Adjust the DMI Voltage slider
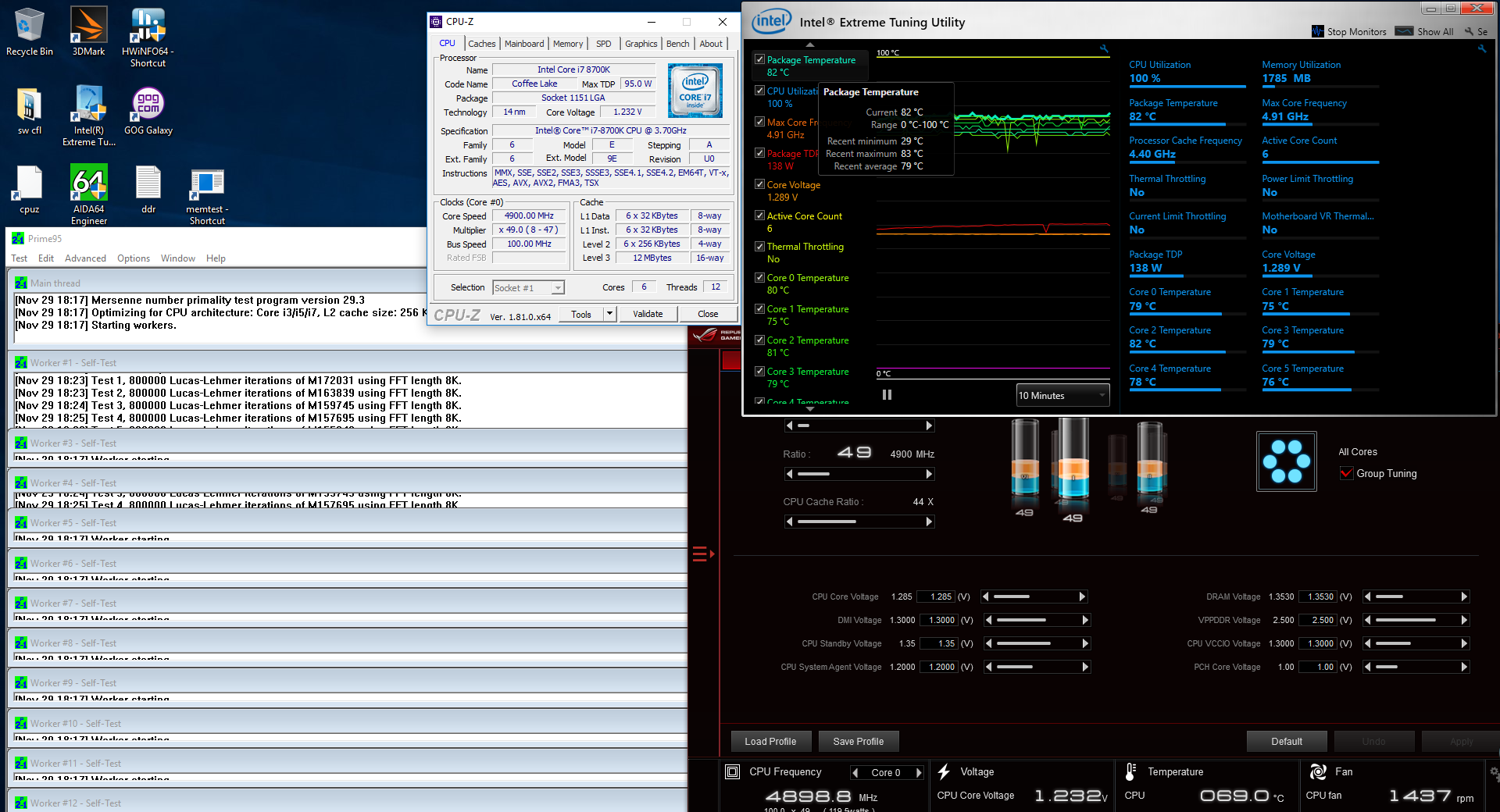Viewport: 1500px width, 812px height. [x=1036, y=620]
